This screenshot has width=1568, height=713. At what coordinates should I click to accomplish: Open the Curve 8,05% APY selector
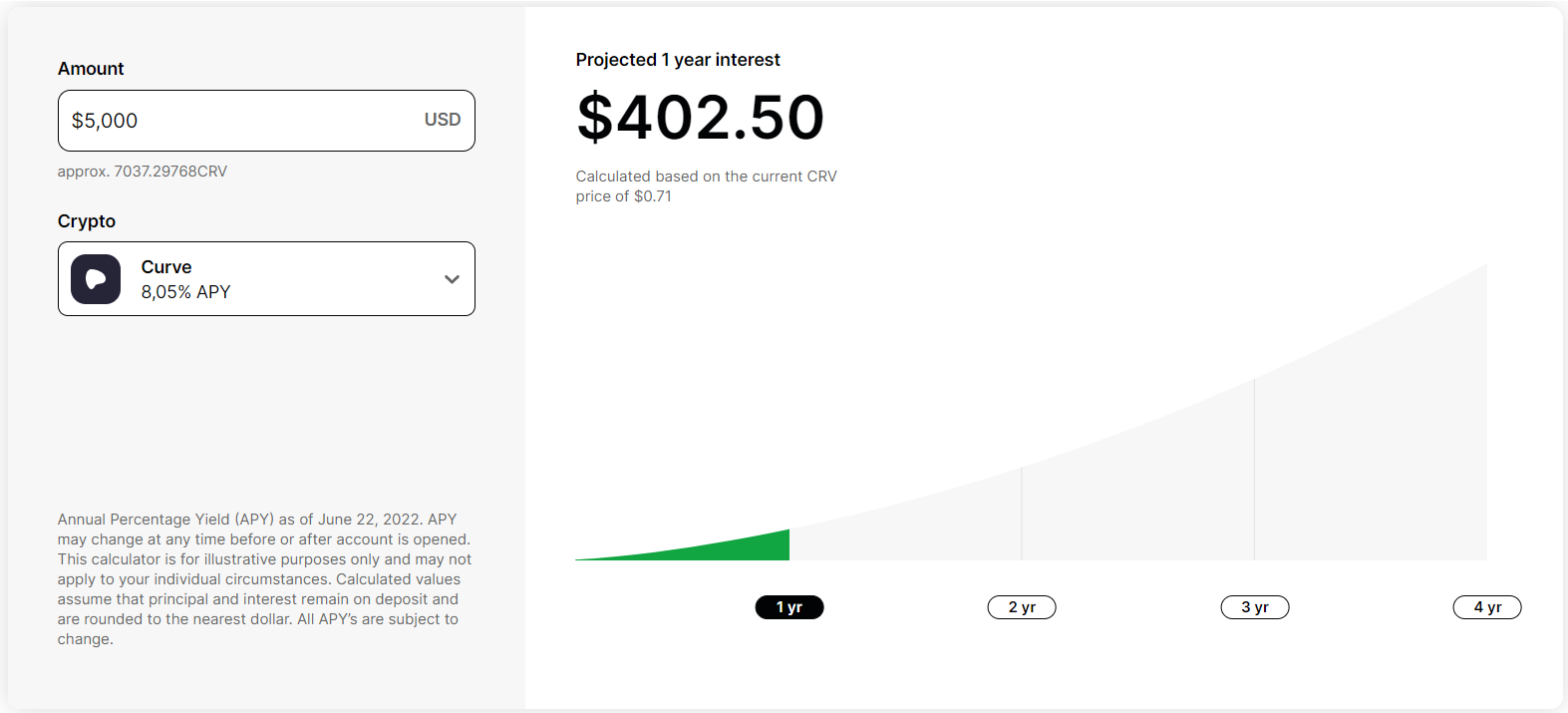point(266,279)
